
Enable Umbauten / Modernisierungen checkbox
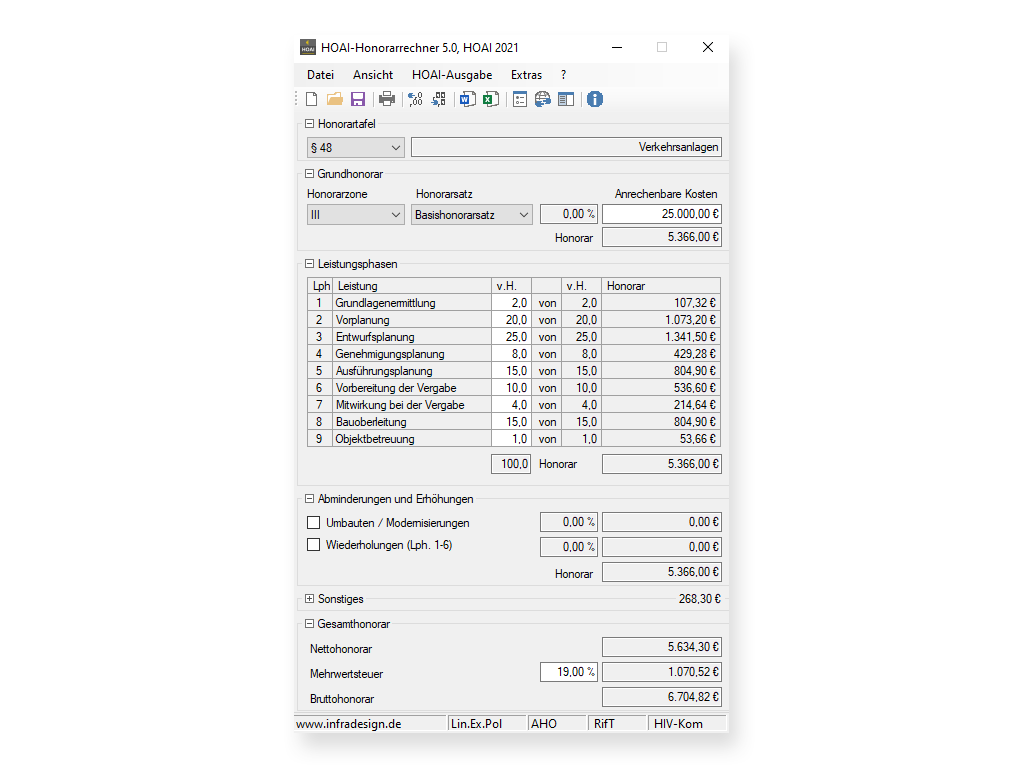click(314, 522)
